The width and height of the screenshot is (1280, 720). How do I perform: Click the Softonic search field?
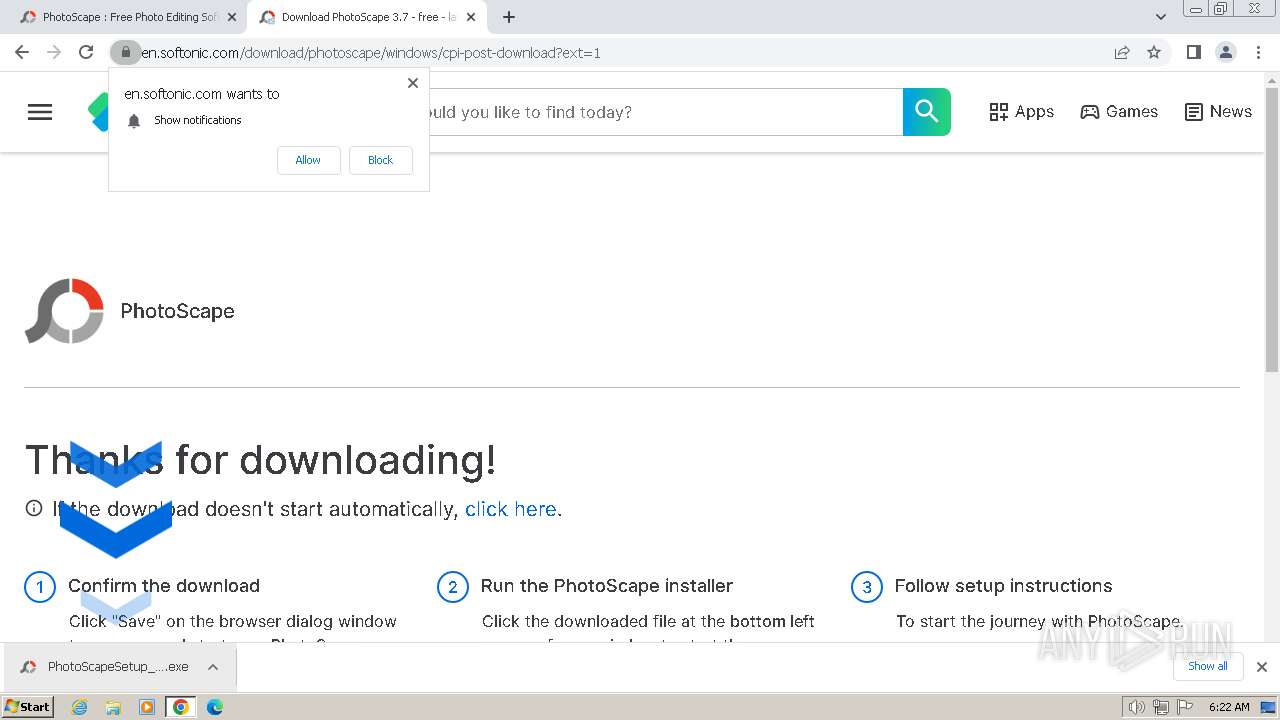665,112
